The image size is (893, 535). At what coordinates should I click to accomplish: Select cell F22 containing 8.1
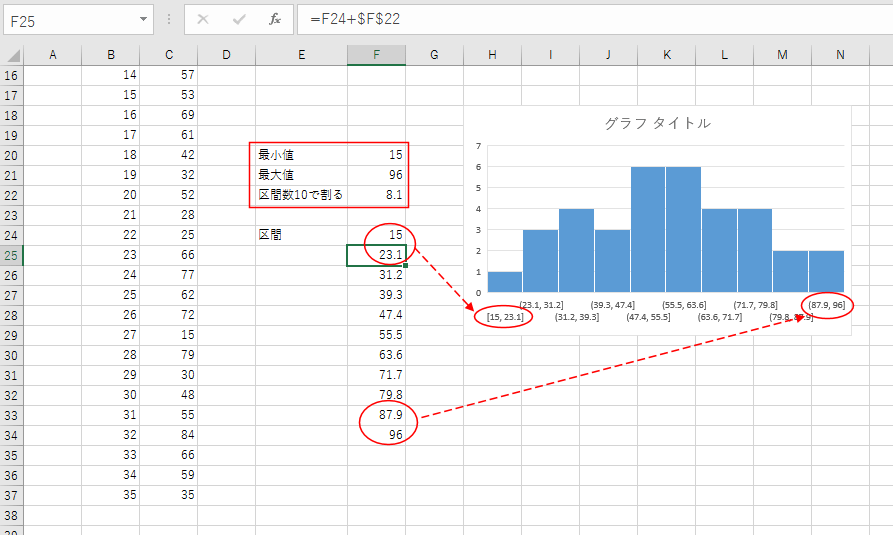click(377, 195)
